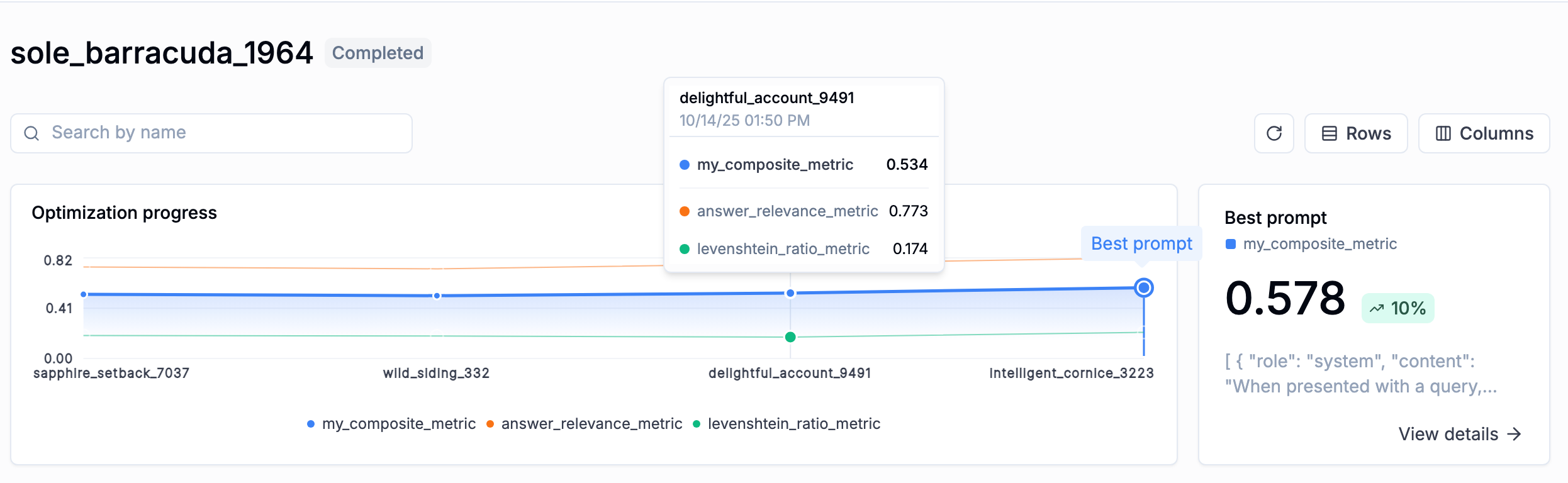Click the Best prompt chart label
This screenshot has width=1568, height=483.
click(x=1141, y=243)
